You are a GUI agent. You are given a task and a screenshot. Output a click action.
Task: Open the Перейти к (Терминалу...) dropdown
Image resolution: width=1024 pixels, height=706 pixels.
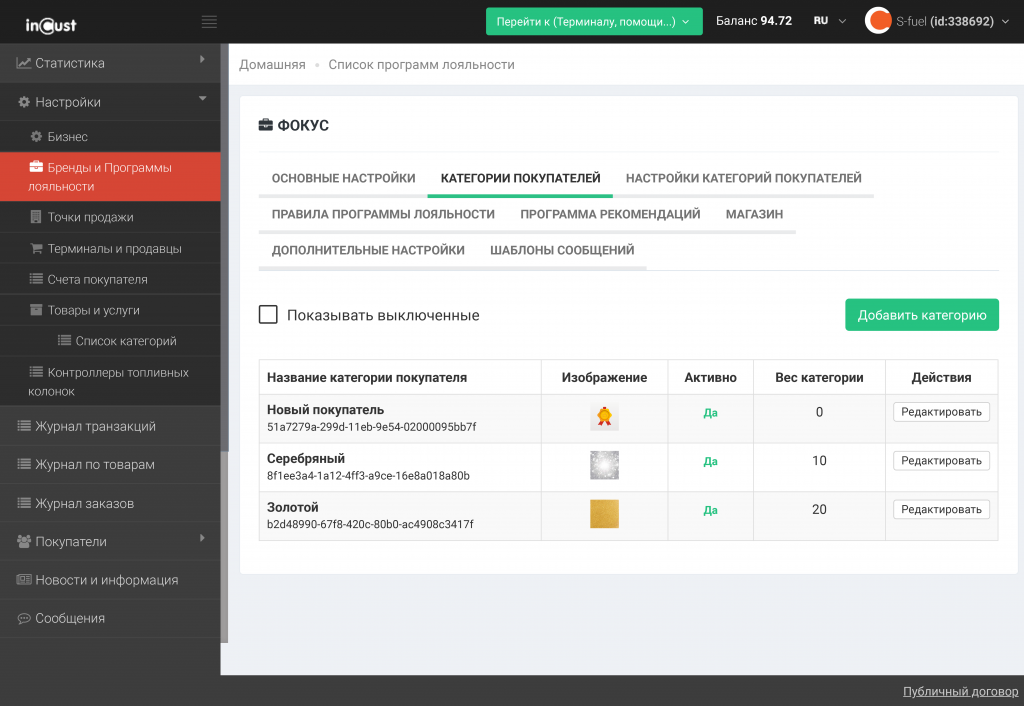(594, 21)
